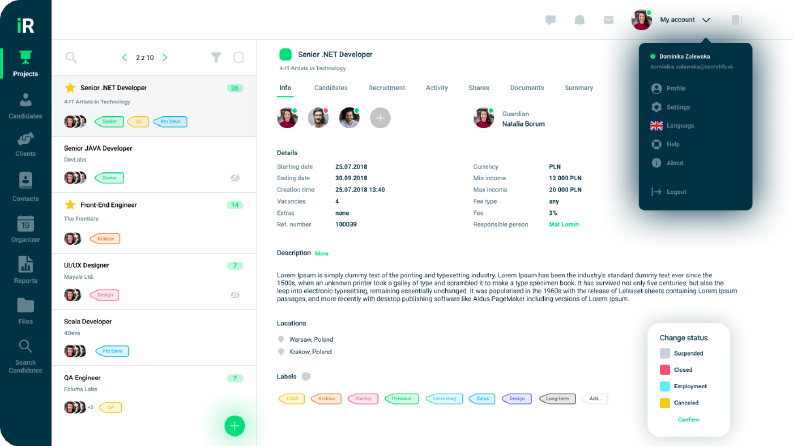
Task: Go to previous page of projects
Action: (125, 58)
